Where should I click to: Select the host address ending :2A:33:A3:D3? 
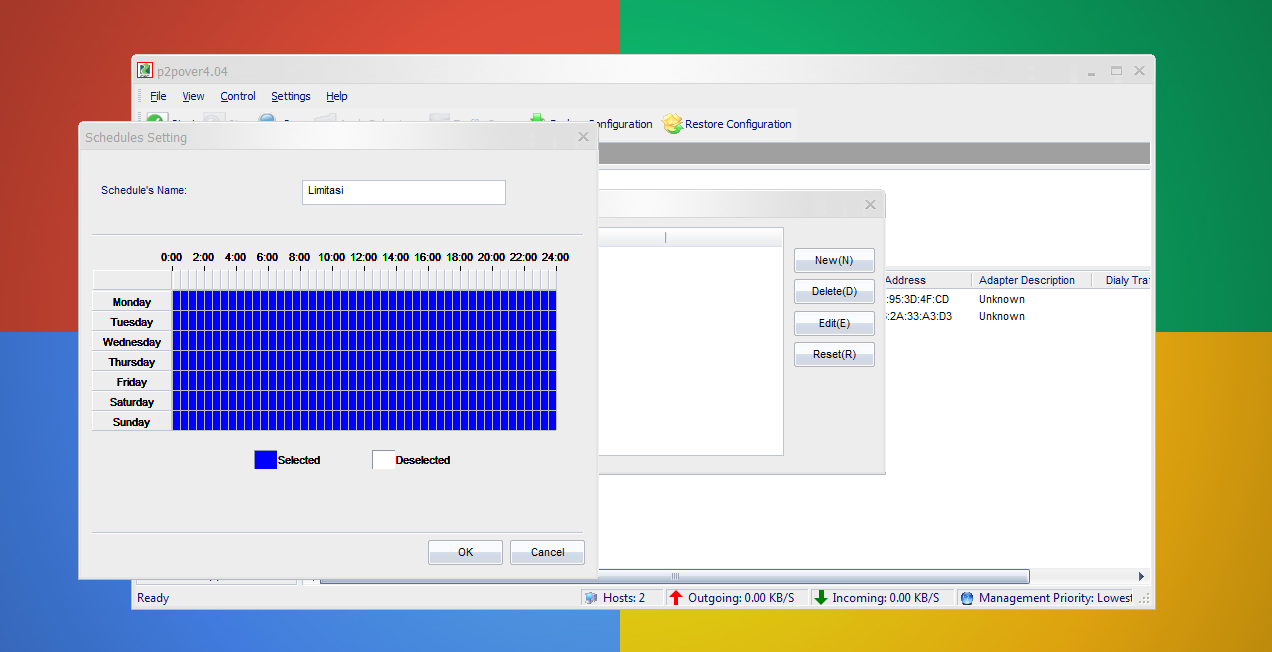(x=919, y=316)
